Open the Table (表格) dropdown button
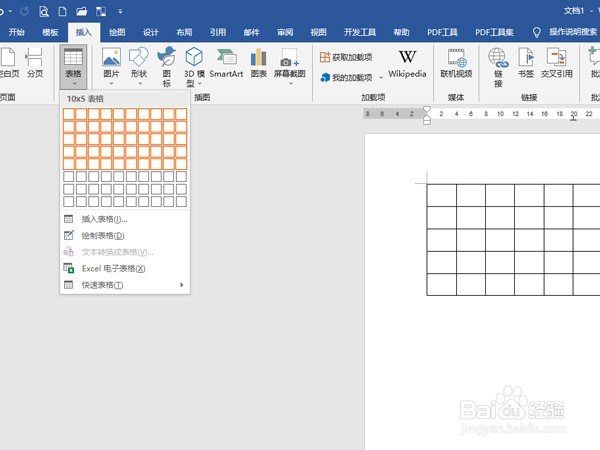600x450 pixels. point(73,67)
